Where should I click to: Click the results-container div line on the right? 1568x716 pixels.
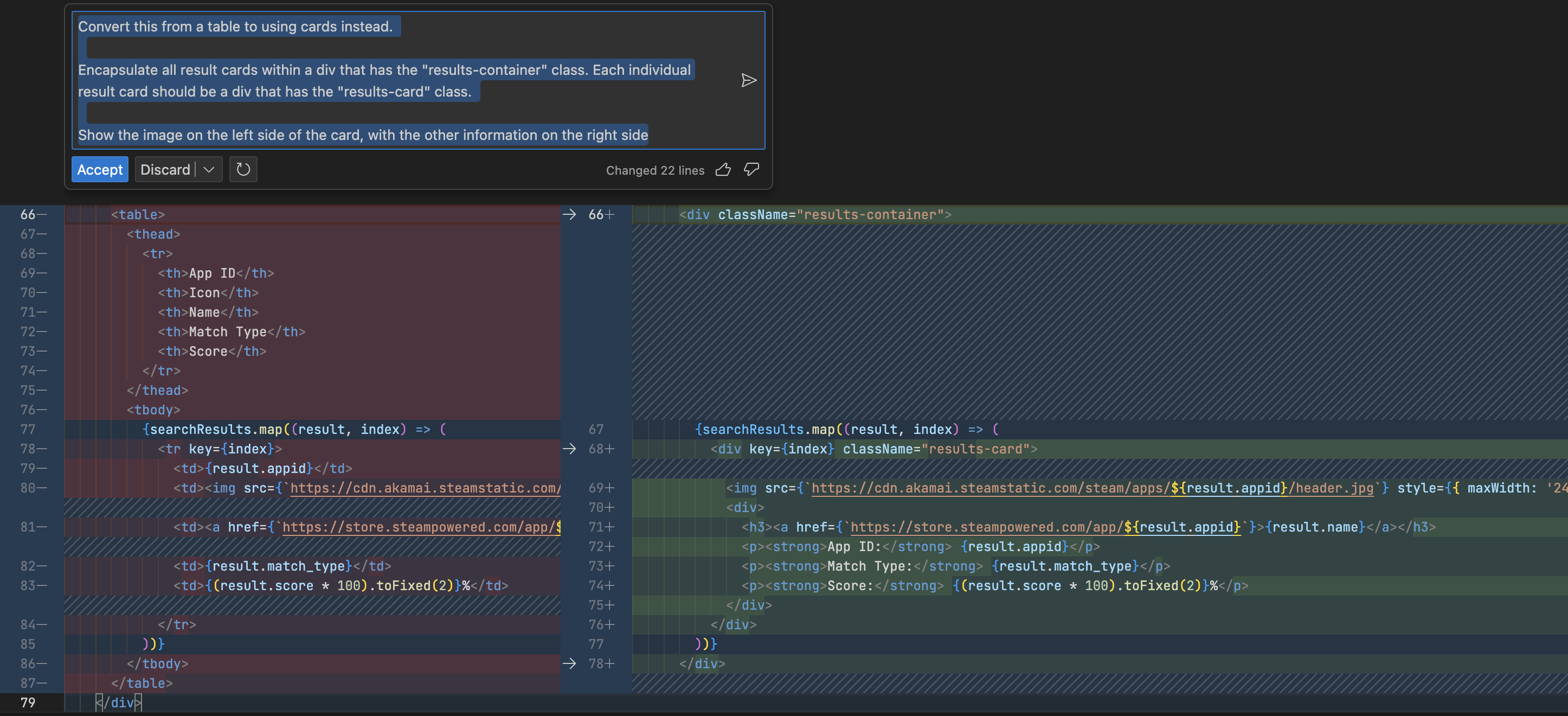coord(815,214)
